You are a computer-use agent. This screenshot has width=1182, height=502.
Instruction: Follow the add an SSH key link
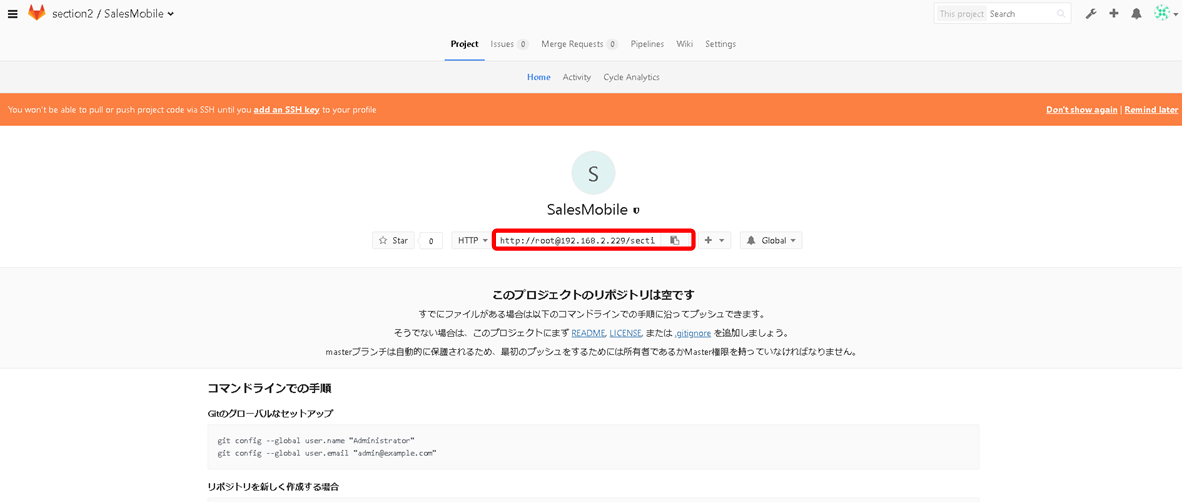286,110
